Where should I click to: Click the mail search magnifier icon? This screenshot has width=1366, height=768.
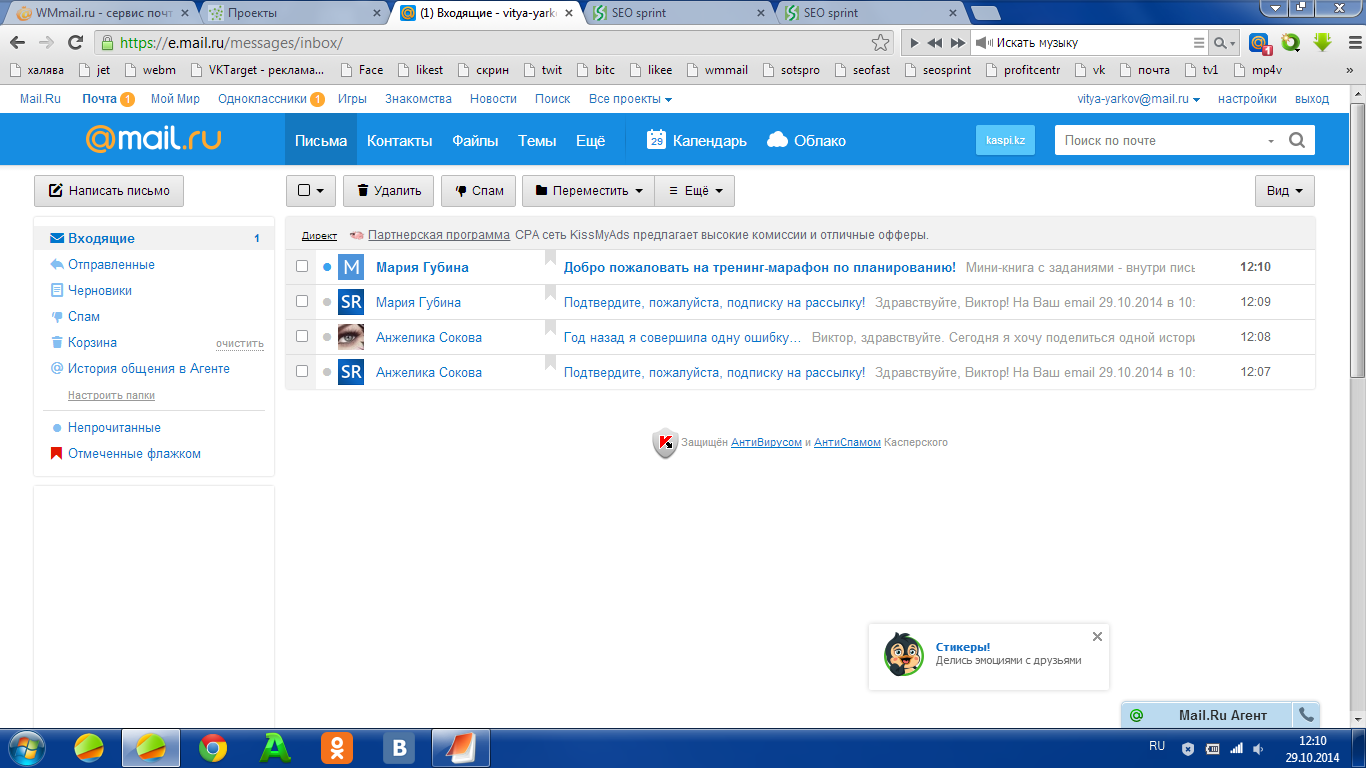(1297, 140)
